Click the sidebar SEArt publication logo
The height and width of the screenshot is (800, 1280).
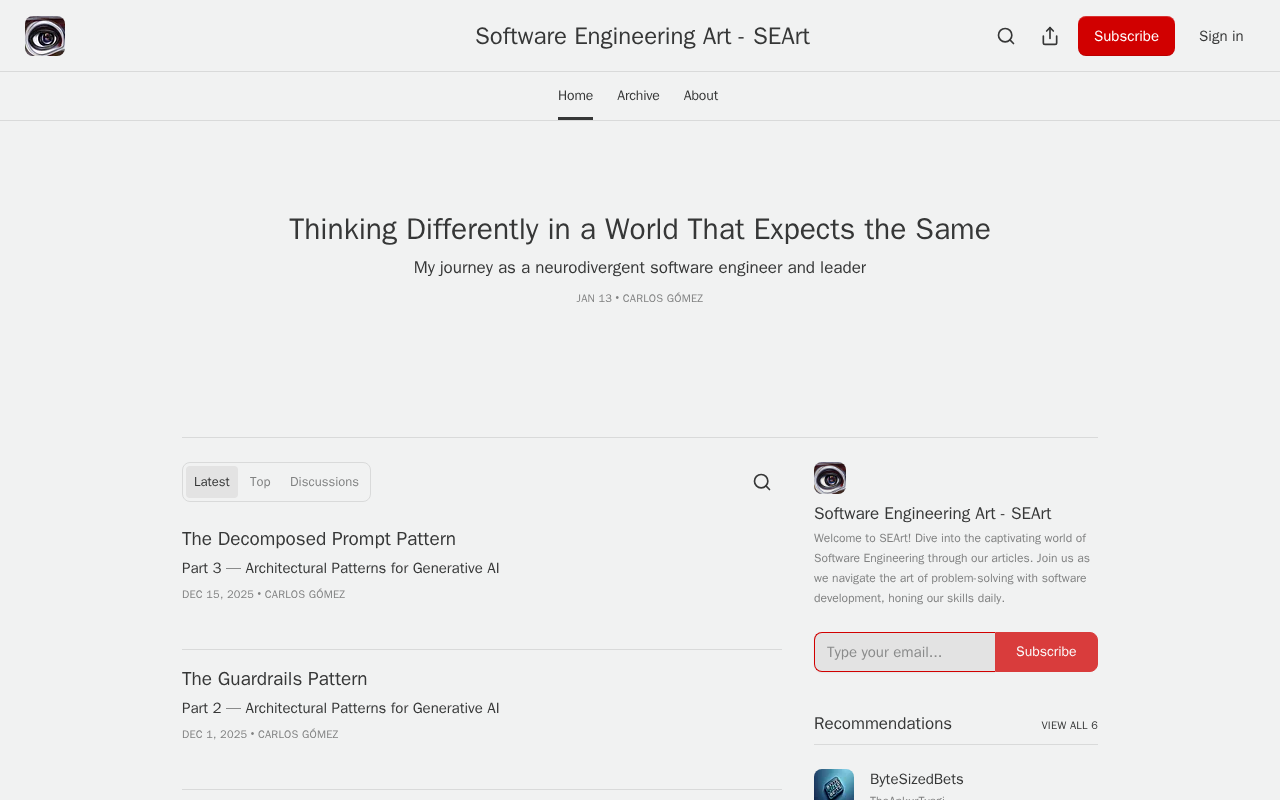(830, 478)
